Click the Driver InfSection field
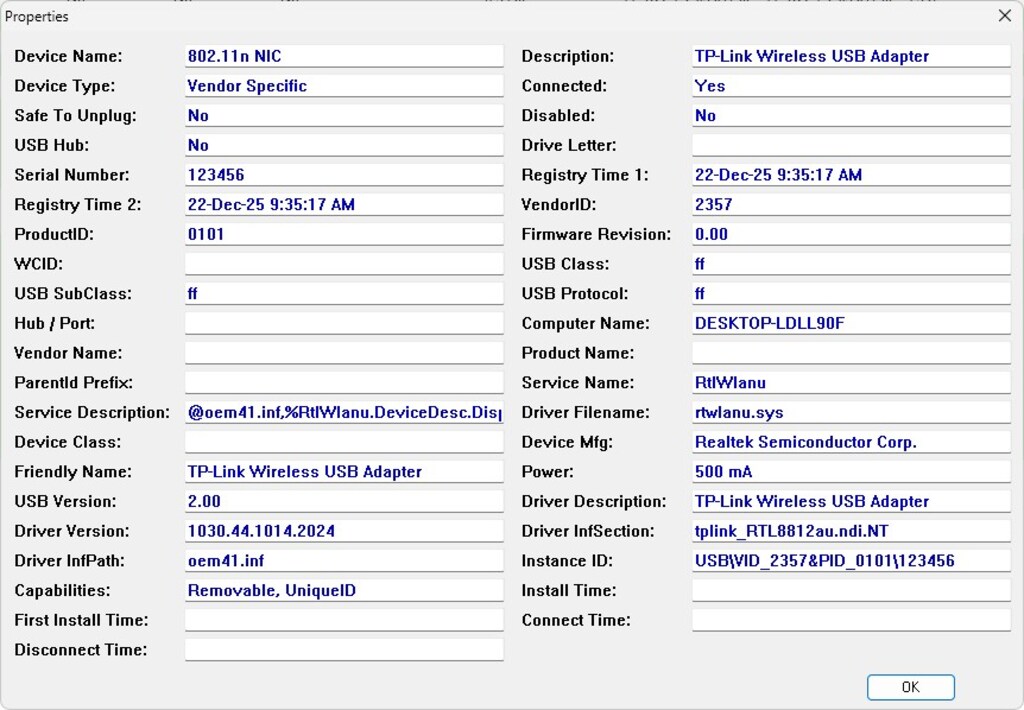 [x=851, y=531]
